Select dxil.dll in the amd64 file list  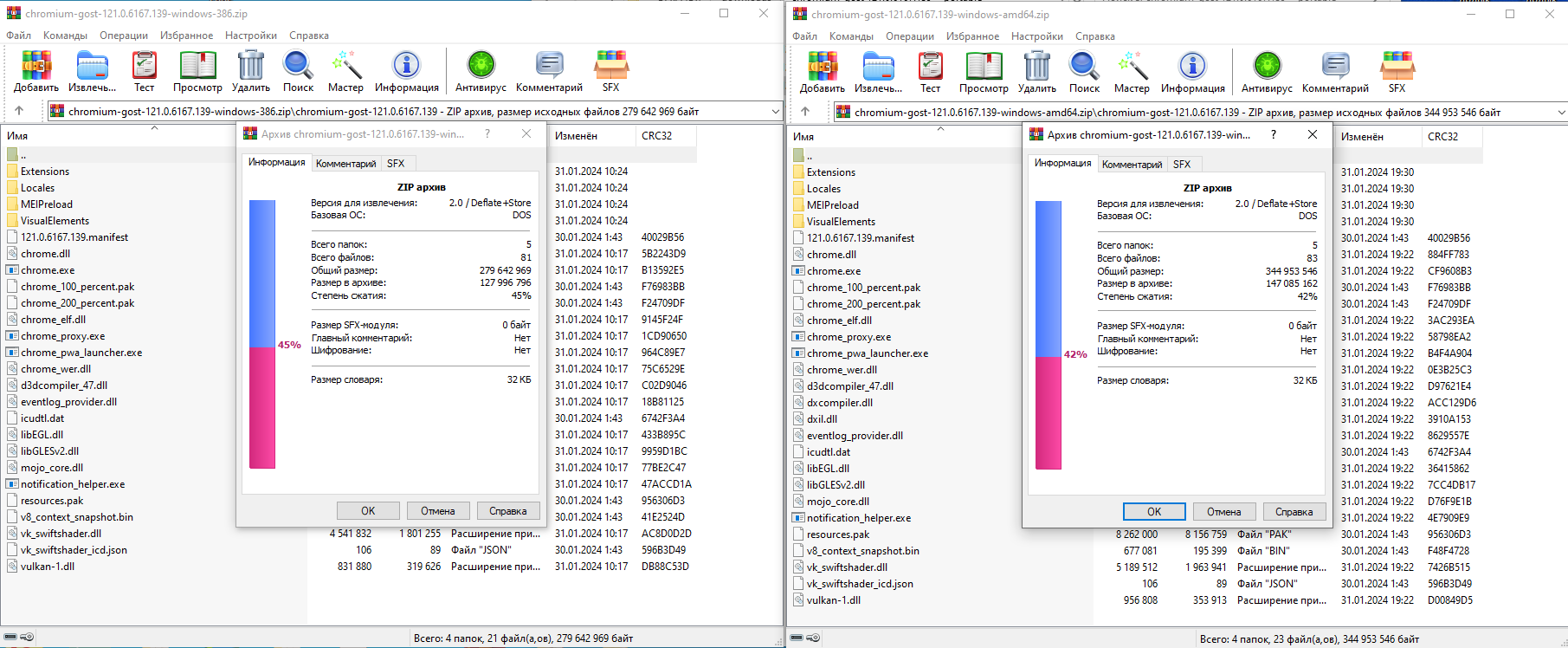coord(822,419)
